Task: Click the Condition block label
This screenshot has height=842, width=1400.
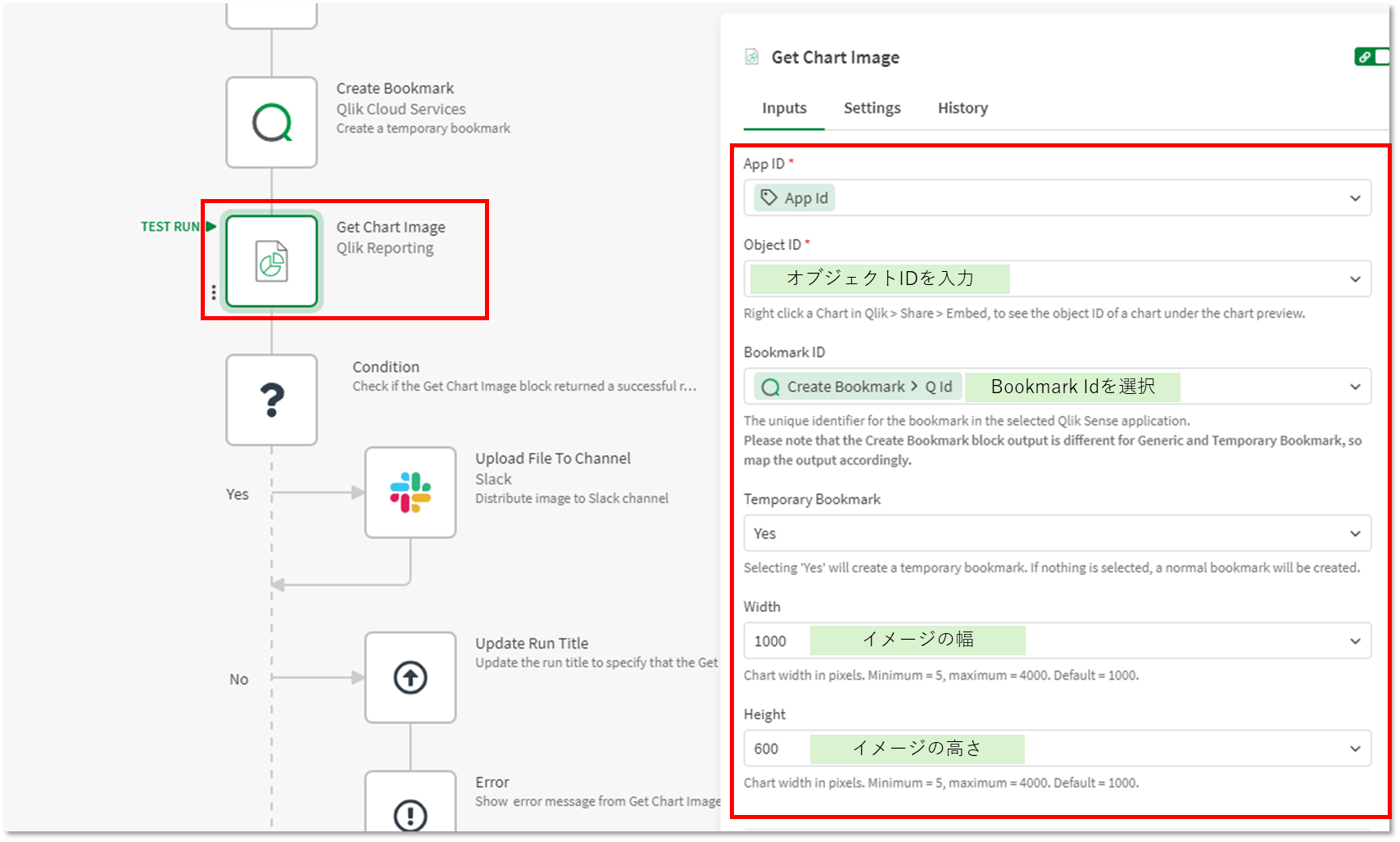Action: pyautogui.click(x=386, y=367)
